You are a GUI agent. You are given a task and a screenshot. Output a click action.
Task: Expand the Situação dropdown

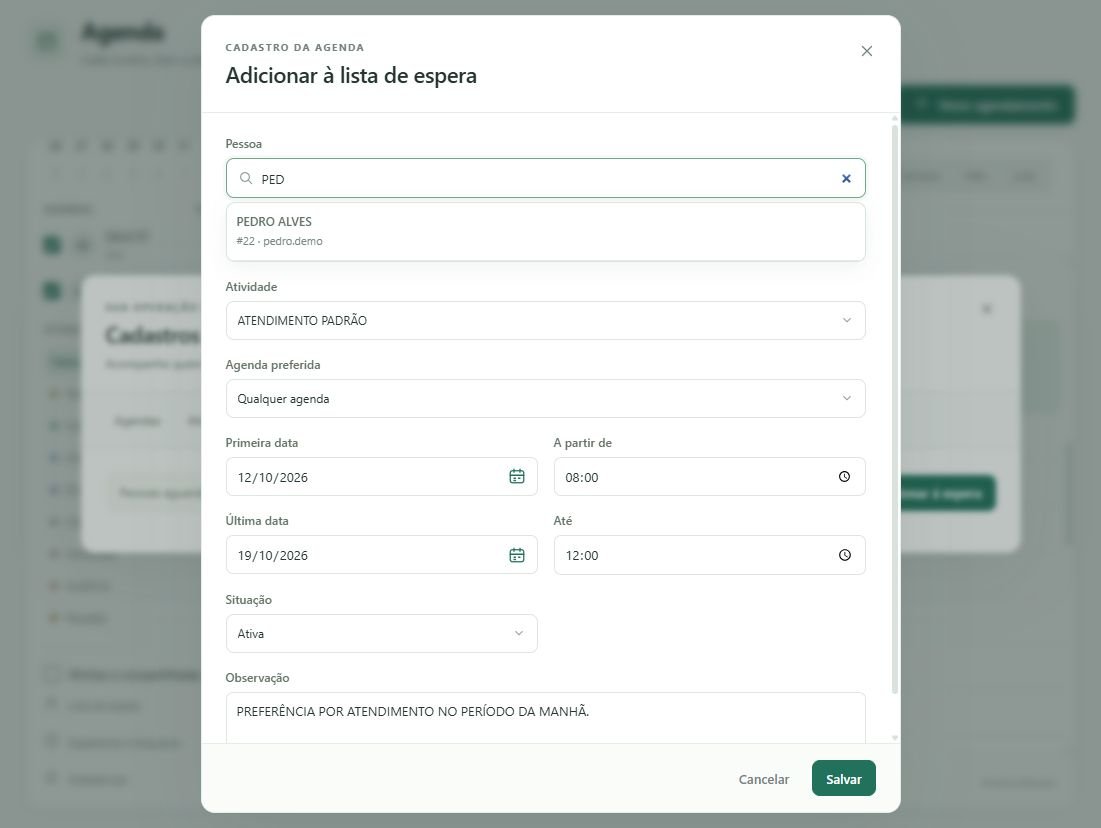tap(382, 633)
